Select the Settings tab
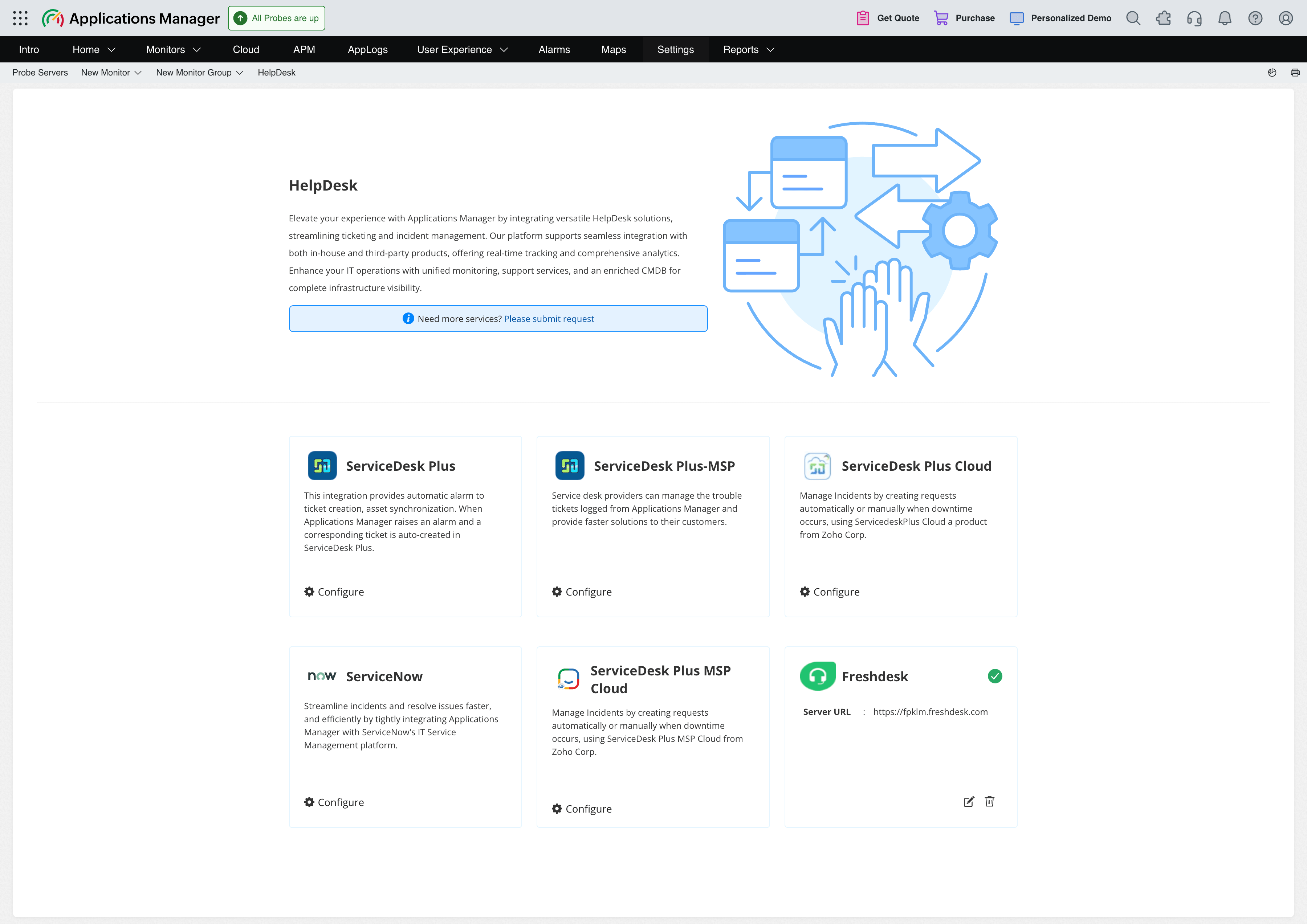 click(x=676, y=49)
